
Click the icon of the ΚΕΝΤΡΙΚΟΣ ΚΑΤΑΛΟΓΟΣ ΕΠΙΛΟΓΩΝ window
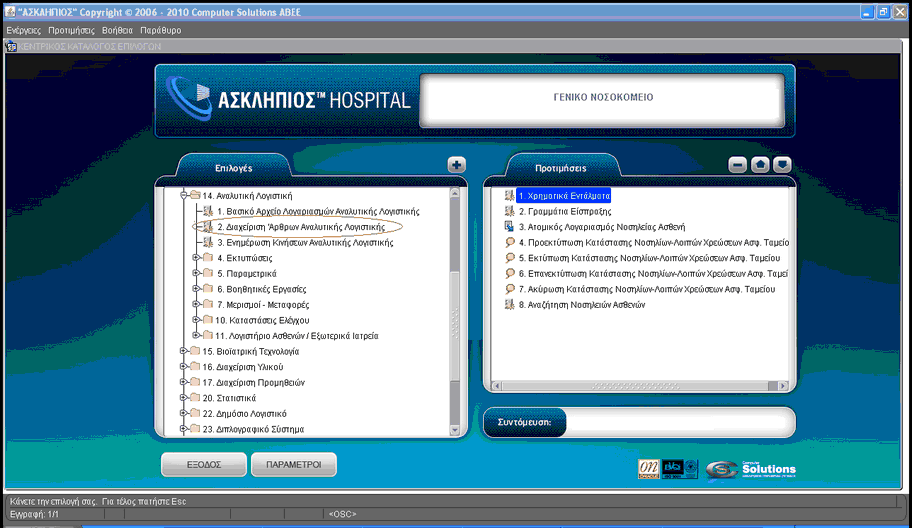[x=11, y=47]
